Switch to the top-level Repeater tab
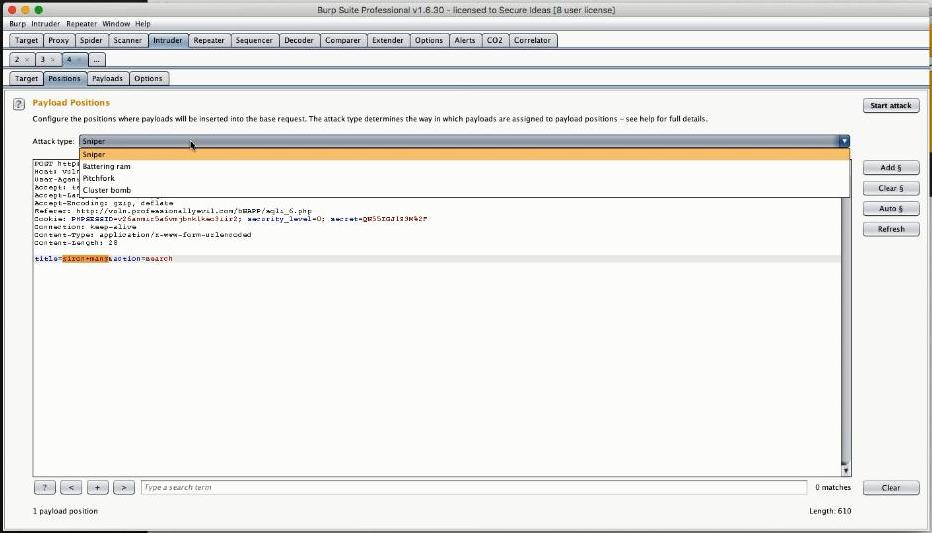Screen dimensions: 932x533 (x=209, y=40)
